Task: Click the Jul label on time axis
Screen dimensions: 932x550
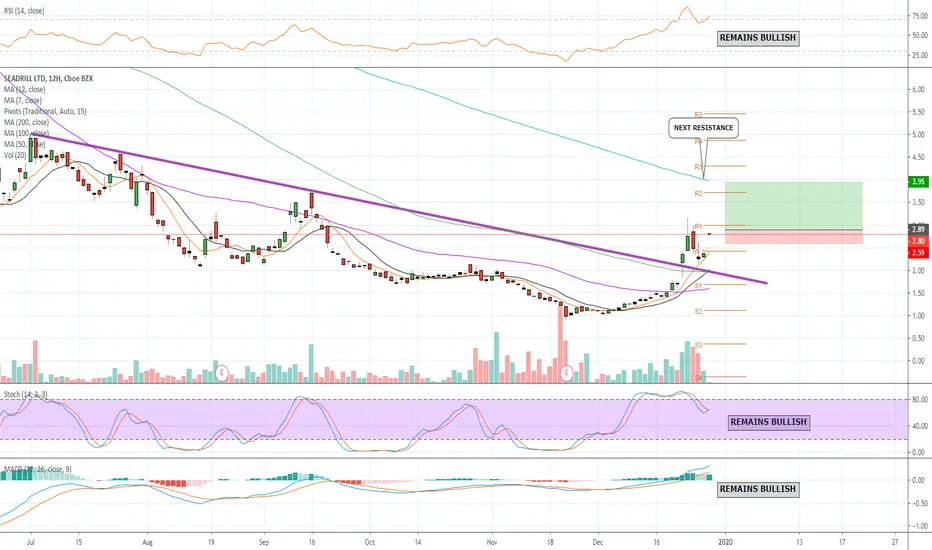Action: pos(31,542)
